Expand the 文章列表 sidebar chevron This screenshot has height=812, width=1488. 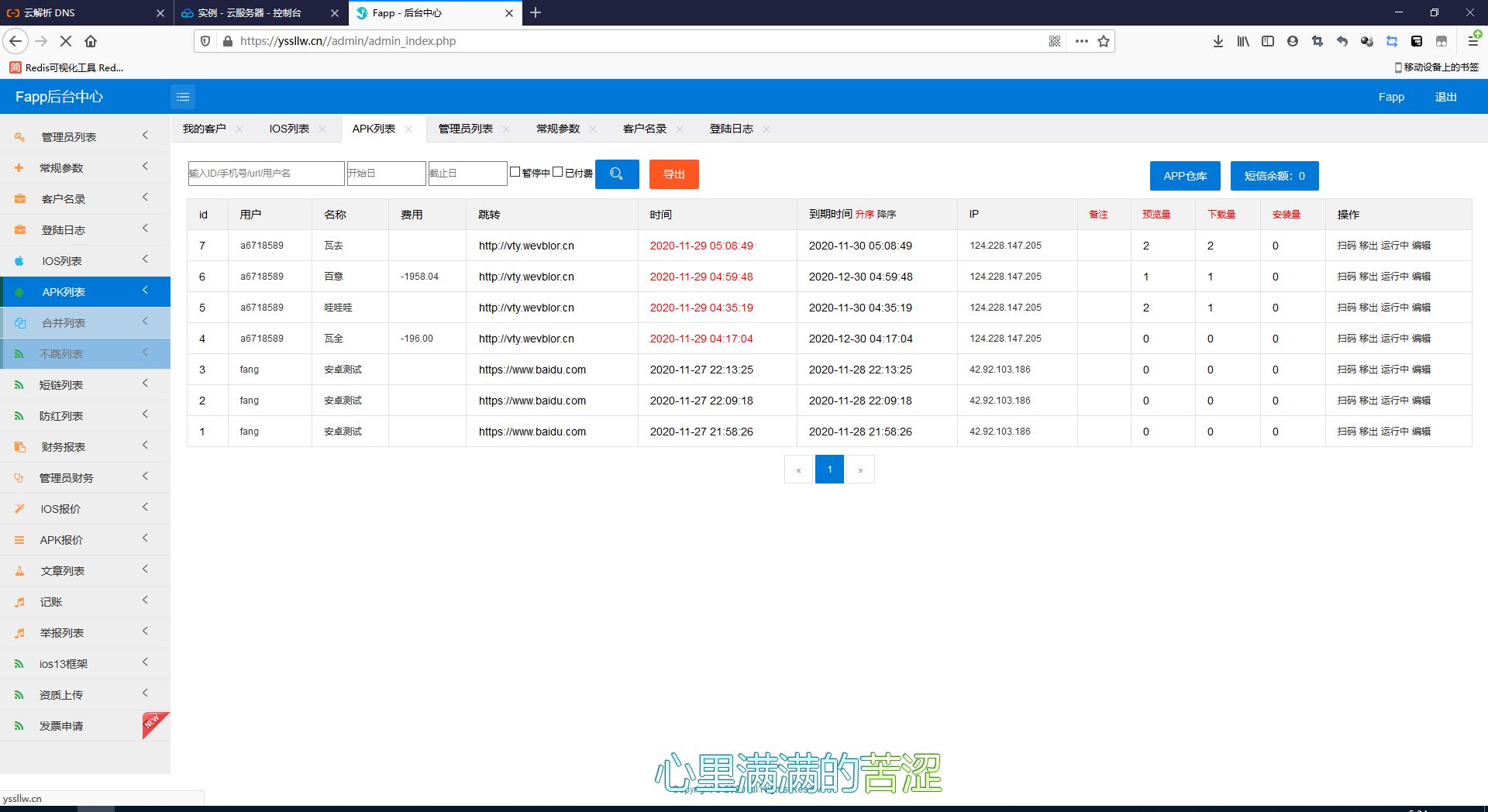pos(145,569)
